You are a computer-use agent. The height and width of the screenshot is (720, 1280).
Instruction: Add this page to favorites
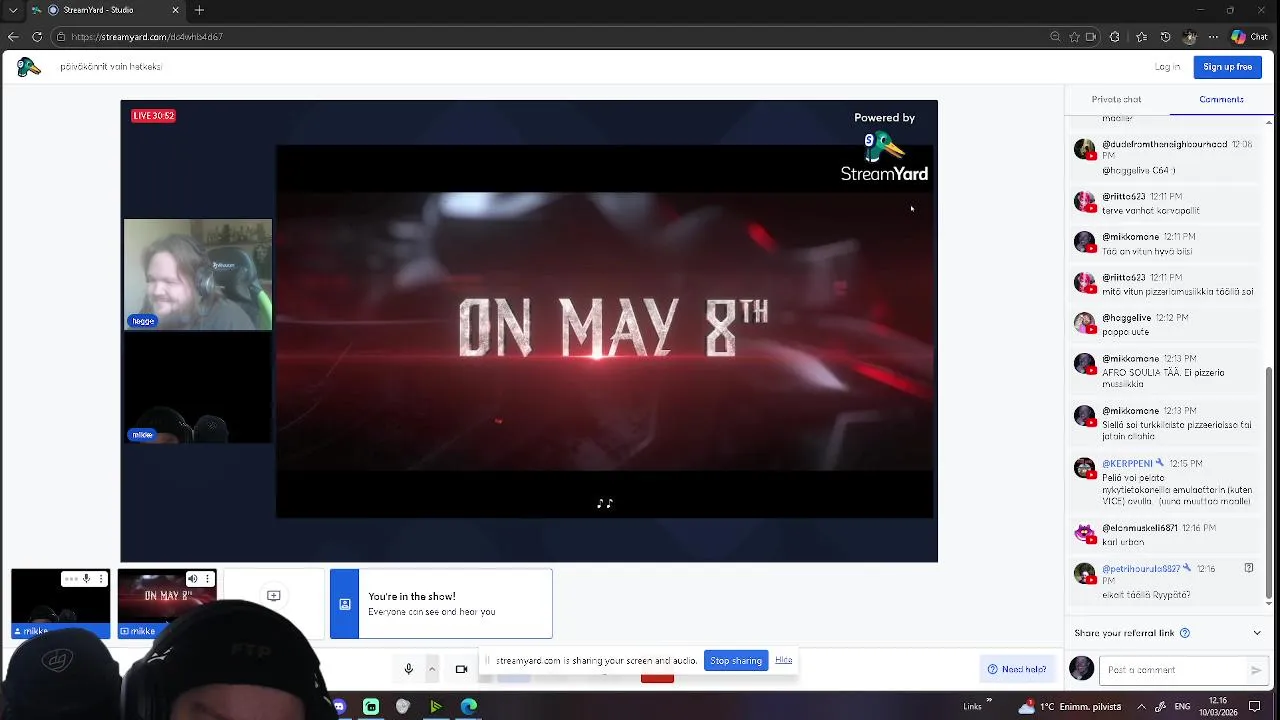pyautogui.click(x=1074, y=37)
